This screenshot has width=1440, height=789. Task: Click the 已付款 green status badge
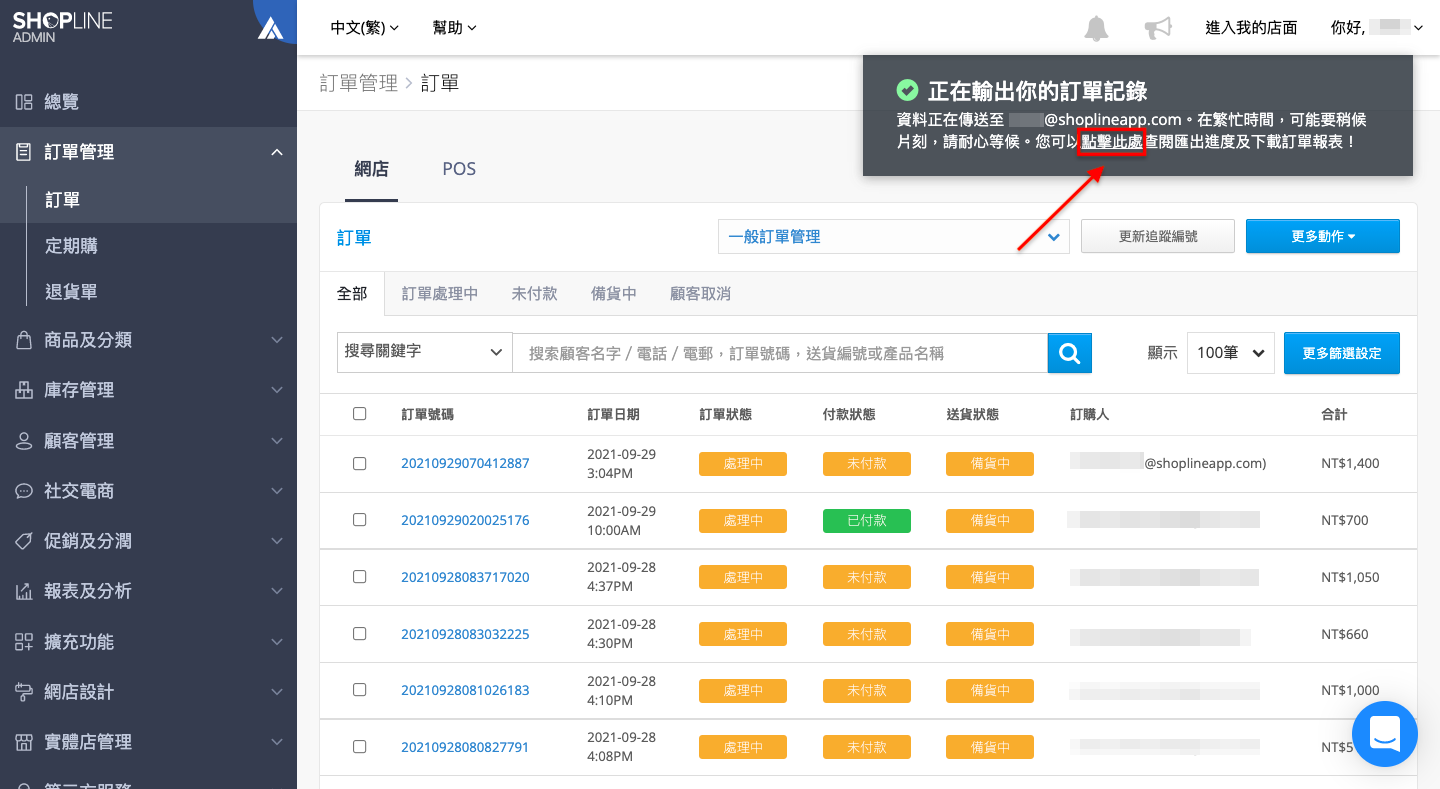click(867, 520)
